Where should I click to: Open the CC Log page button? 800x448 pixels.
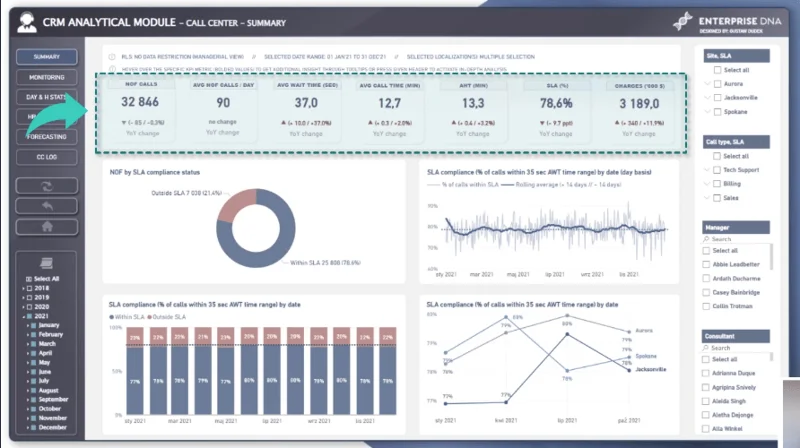47,157
